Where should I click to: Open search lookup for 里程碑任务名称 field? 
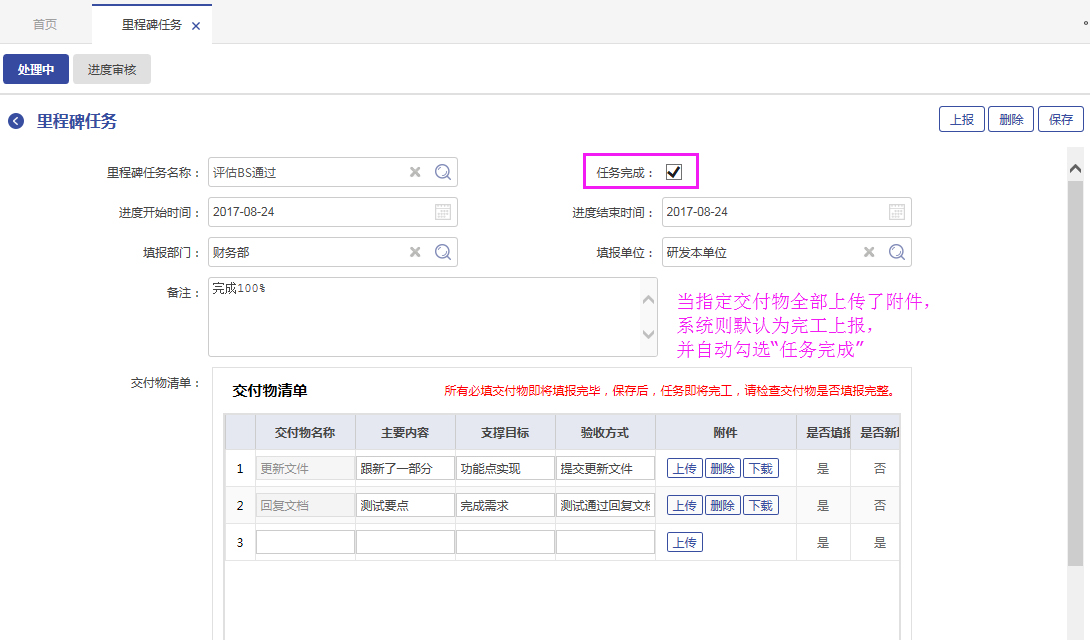pos(443,172)
